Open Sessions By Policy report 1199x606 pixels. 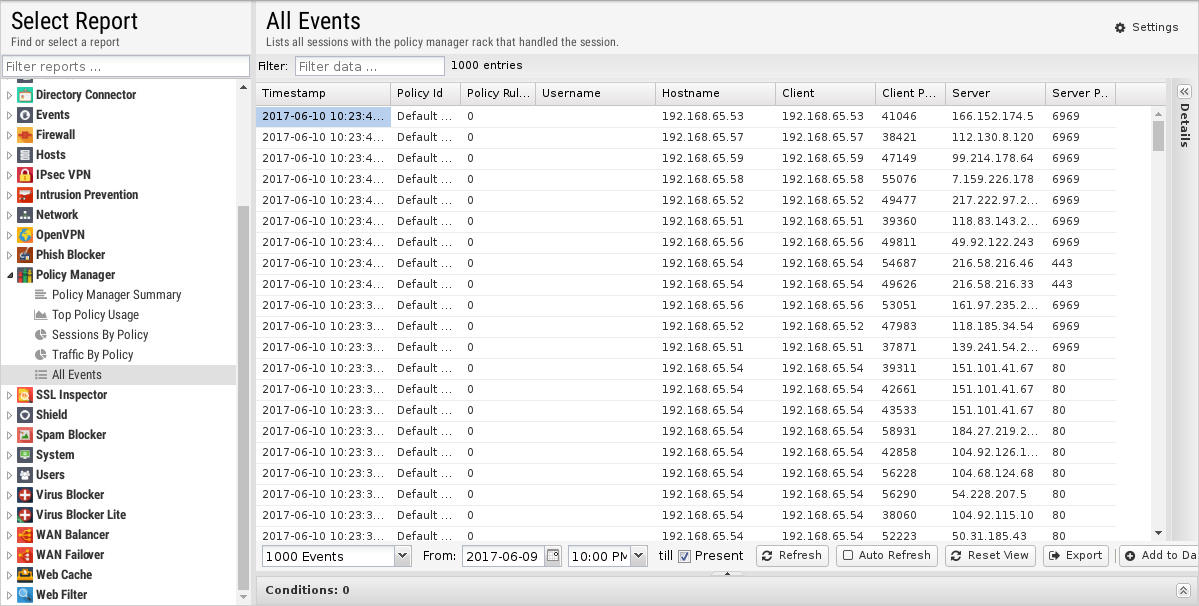point(100,334)
